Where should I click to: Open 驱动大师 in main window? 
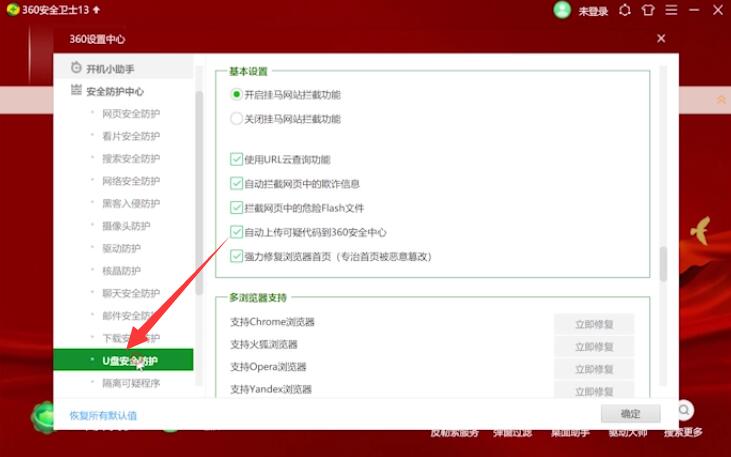click(628, 433)
